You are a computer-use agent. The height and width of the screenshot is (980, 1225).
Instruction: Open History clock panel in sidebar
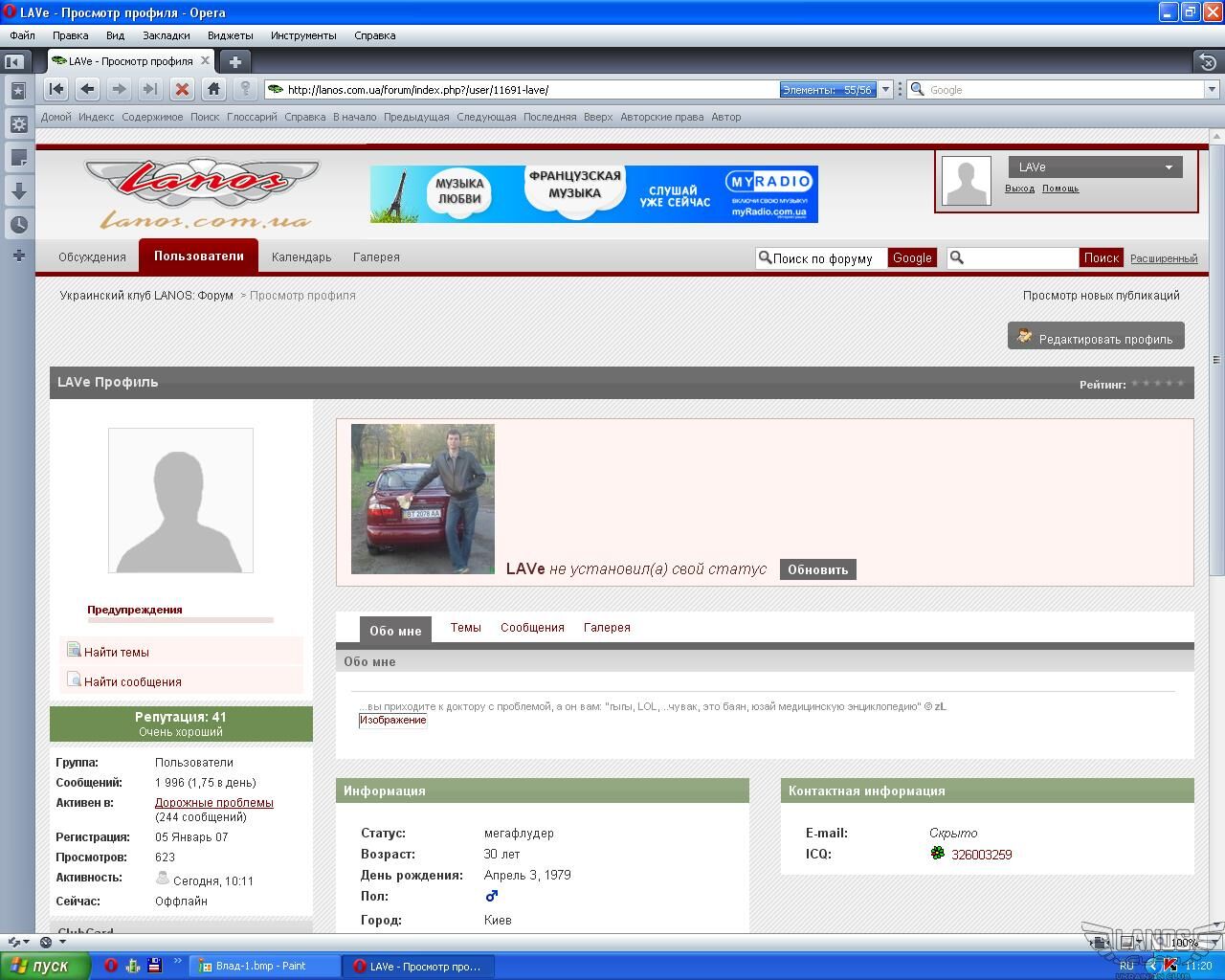pyautogui.click(x=18, y=225)
